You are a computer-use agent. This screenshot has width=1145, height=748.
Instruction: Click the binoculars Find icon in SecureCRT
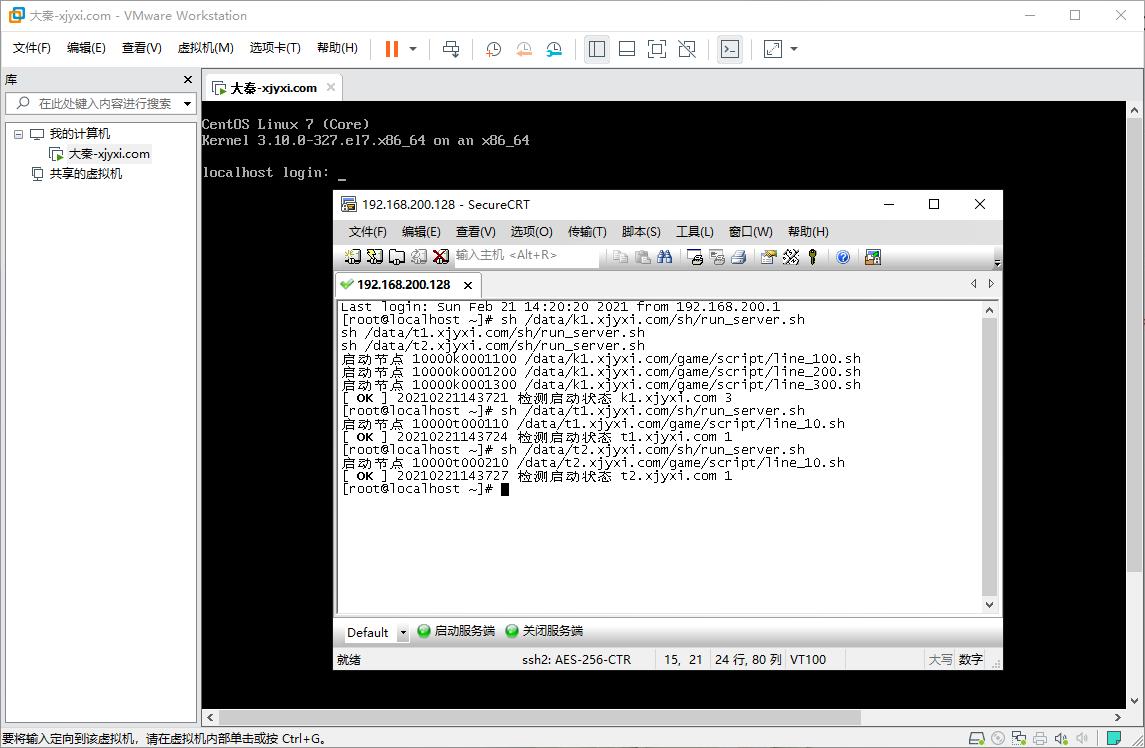click(664, 257)
